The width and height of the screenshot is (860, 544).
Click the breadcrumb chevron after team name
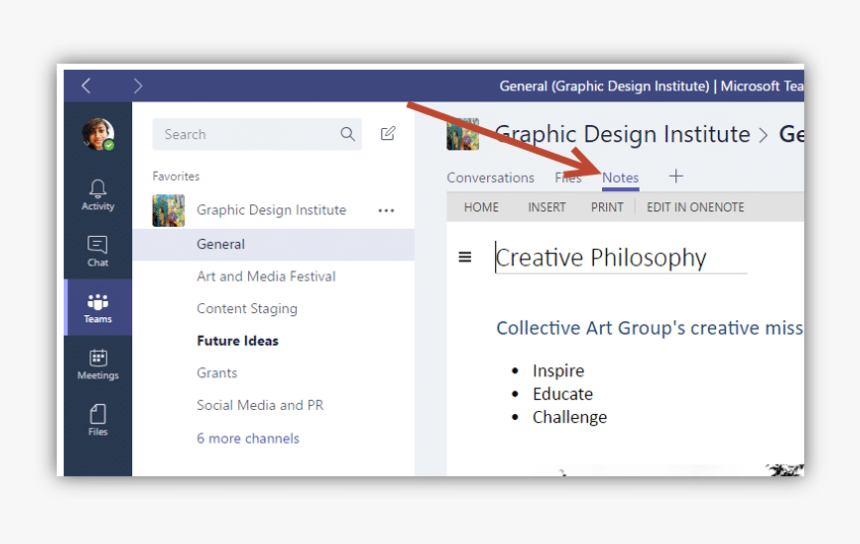click(x=763, y=135)
